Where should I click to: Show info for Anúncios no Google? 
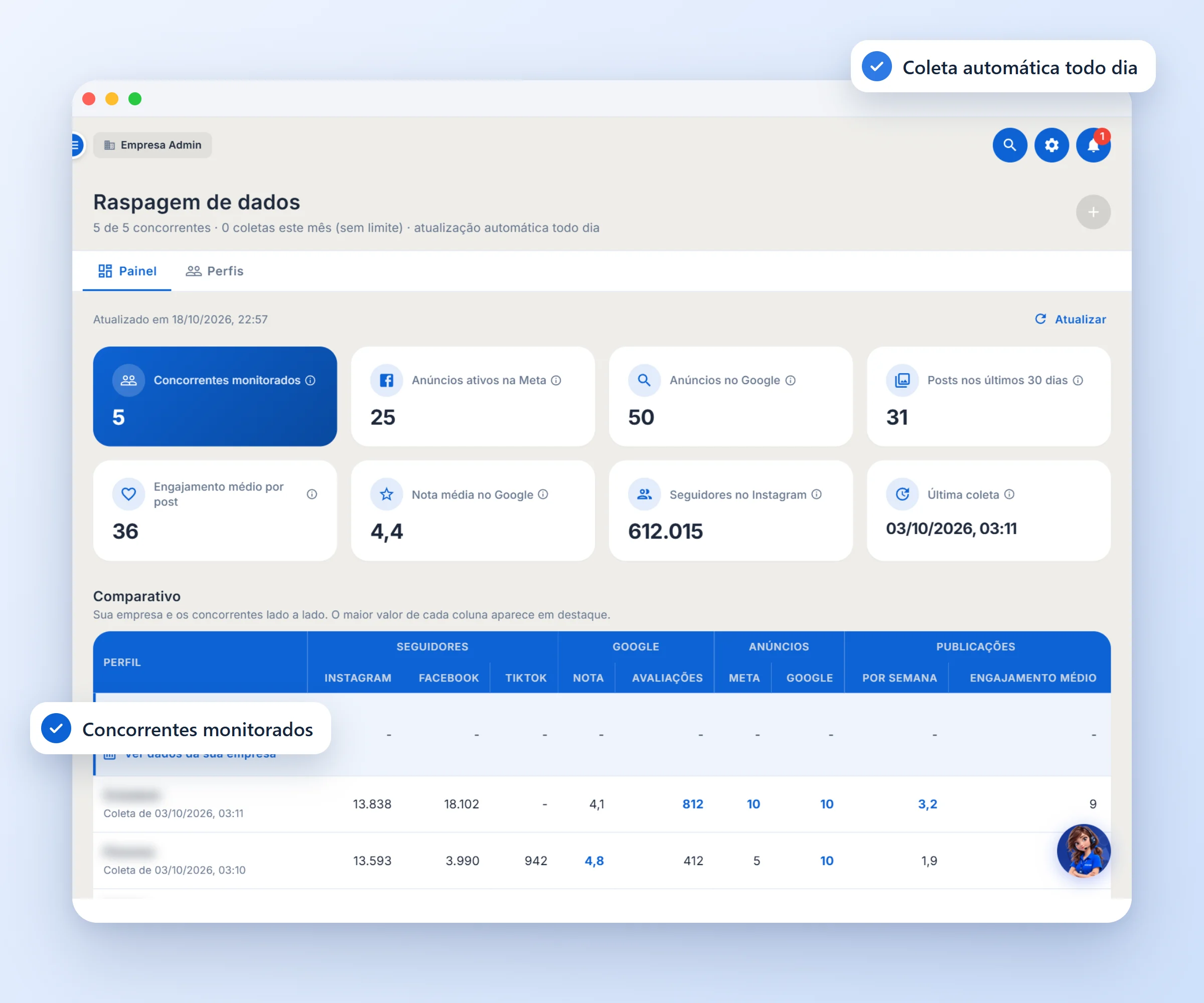790,380
